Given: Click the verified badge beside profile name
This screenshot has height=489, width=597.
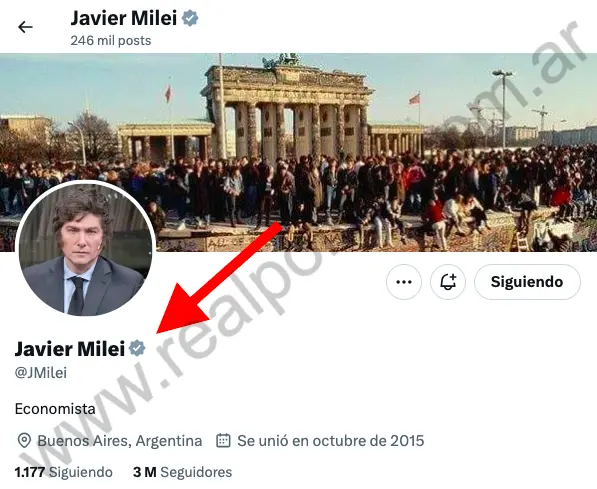Looking at the screenshot, I should [x=137, y=348].
